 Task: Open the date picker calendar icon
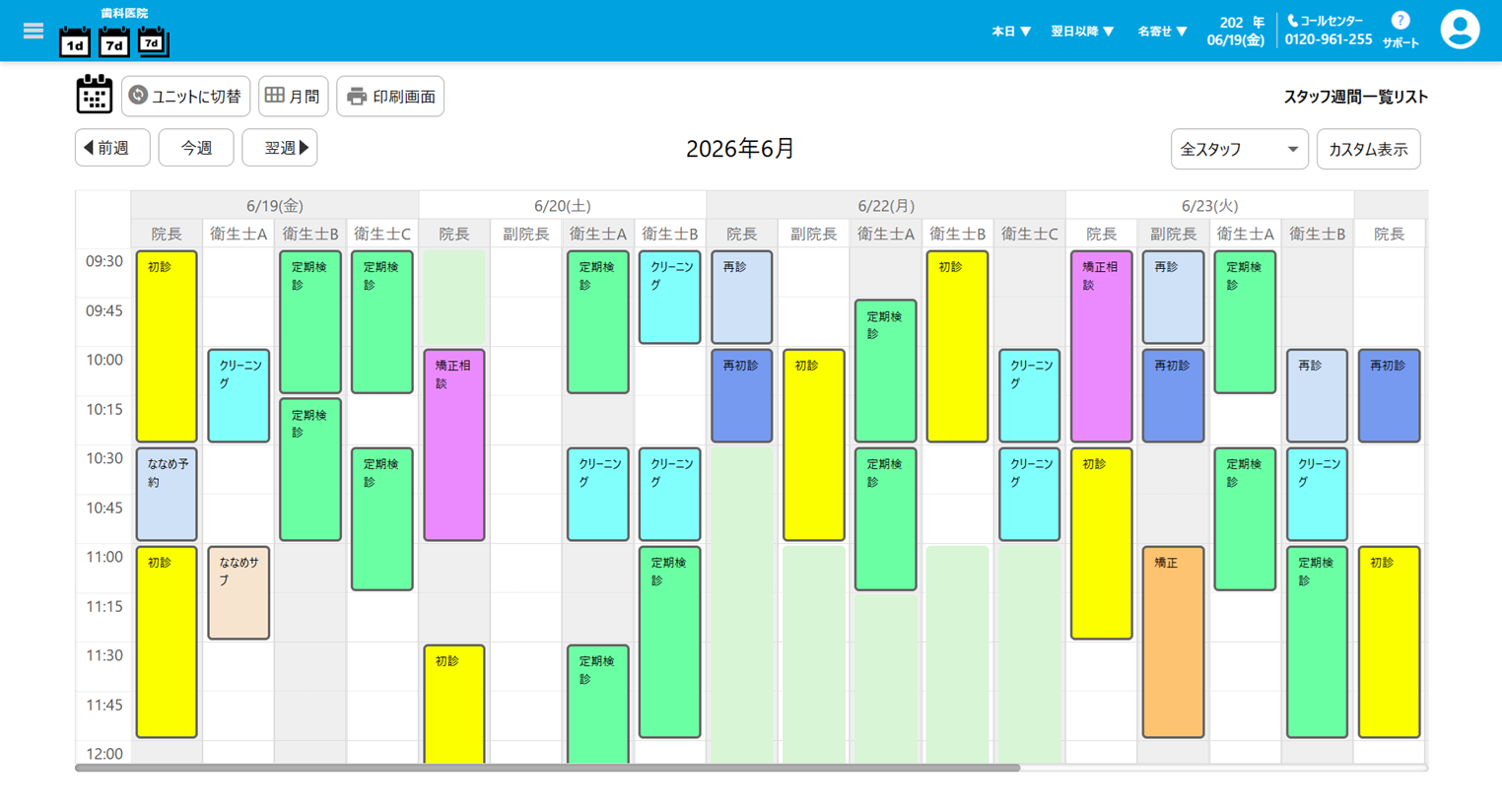tap(95, 95)
